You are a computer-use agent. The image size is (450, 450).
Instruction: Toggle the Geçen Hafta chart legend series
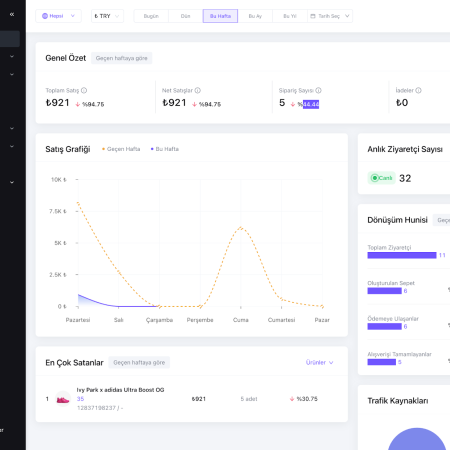(121, 149)
